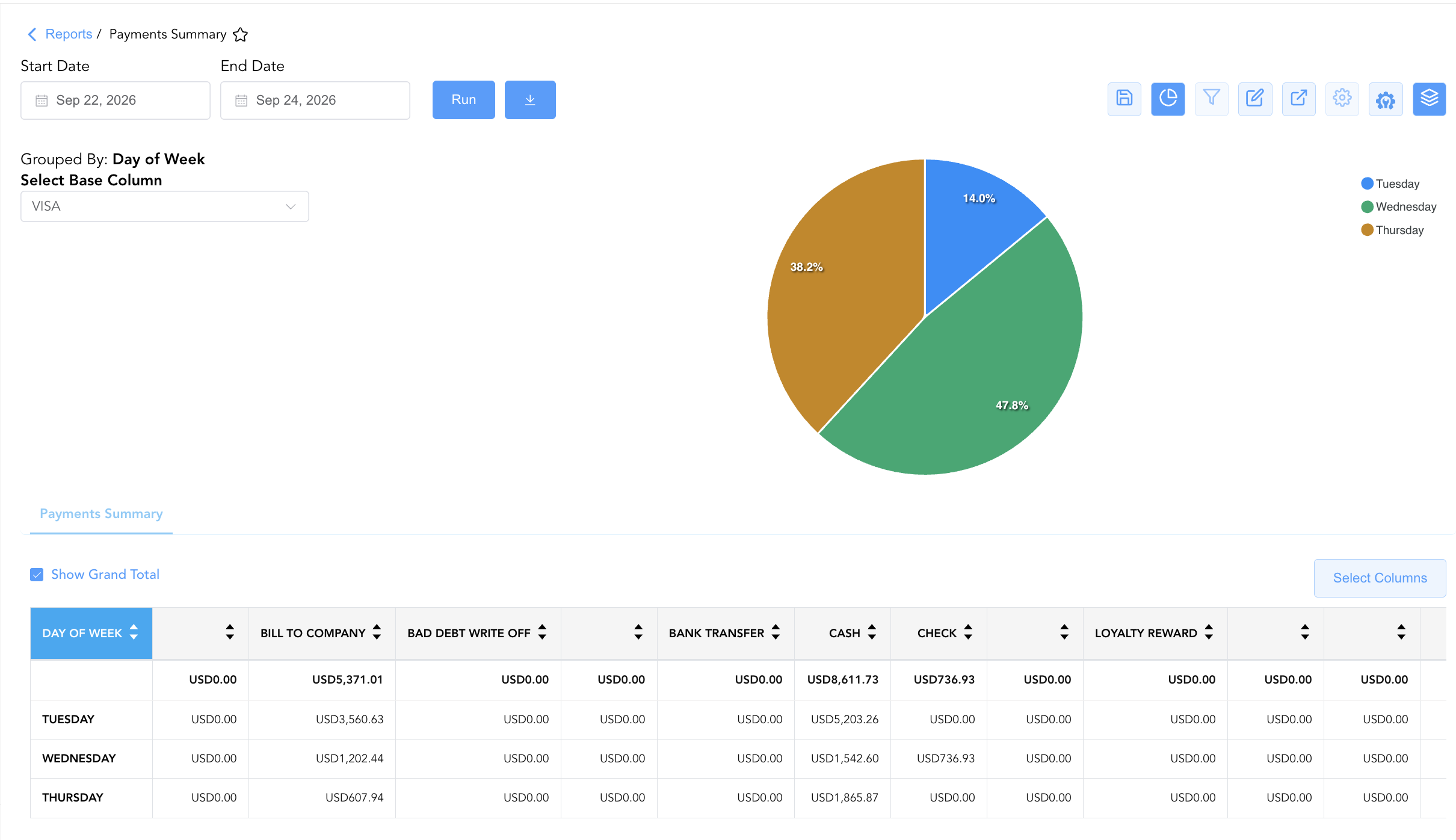Switch to the Payments Summary tab
Image resolution: width=1456 pixels, height=840 pixels.
(x=101, y=514)
